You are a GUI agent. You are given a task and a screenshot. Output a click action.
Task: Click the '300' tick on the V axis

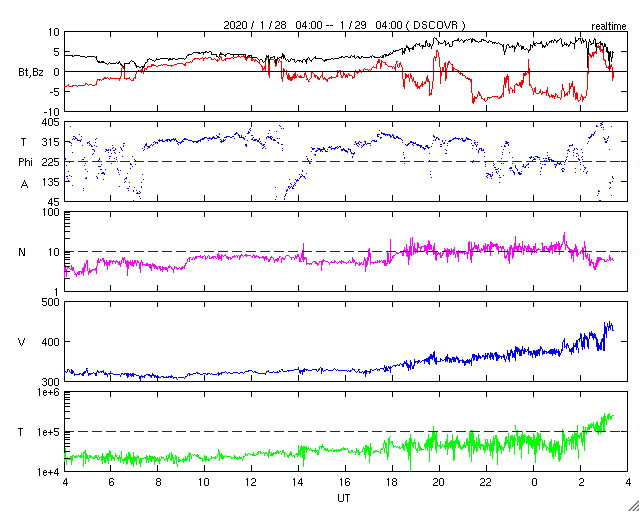tap(52, 382)
